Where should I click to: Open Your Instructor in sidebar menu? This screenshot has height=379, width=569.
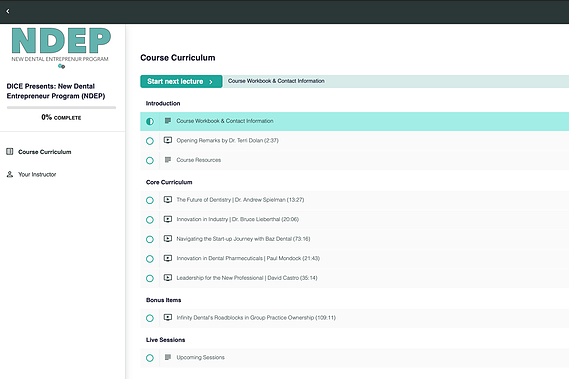point(37,174)
